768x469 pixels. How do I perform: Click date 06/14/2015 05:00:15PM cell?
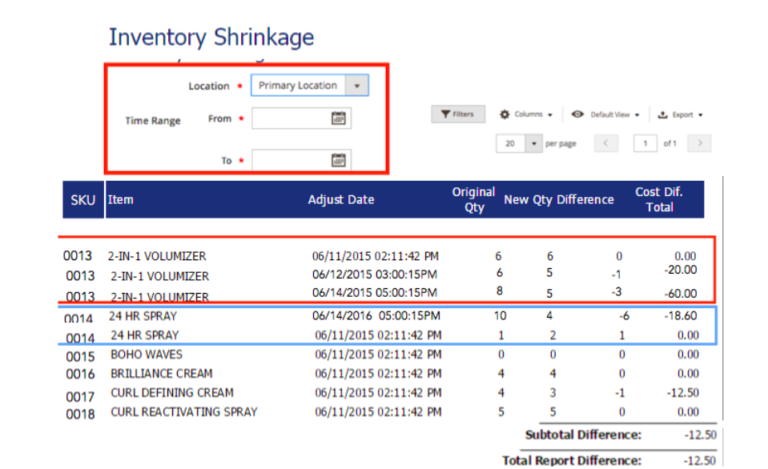[375, 292]
